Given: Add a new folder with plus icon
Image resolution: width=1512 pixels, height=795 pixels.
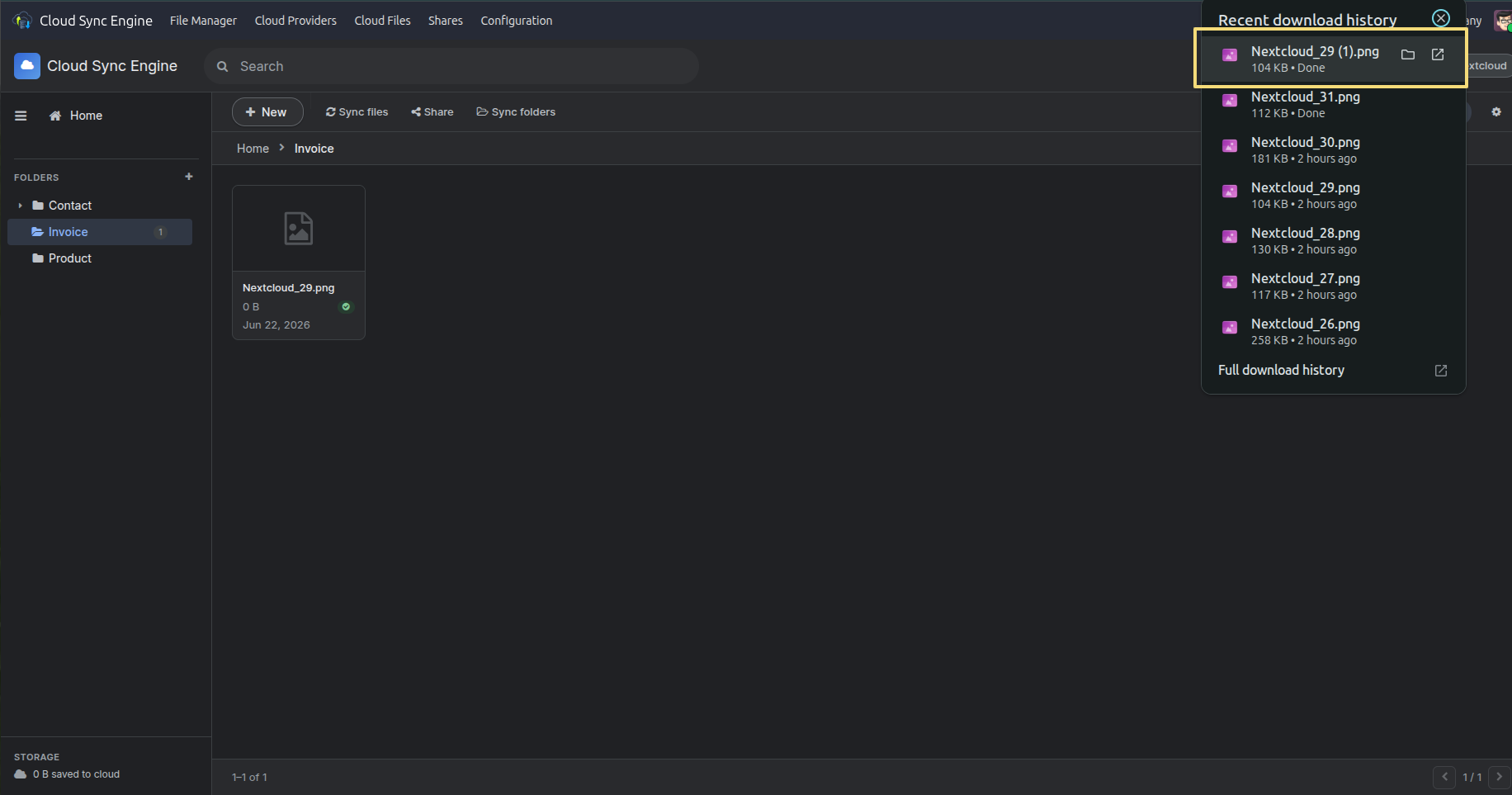Looking at the screenshot, I should point(189,177).
